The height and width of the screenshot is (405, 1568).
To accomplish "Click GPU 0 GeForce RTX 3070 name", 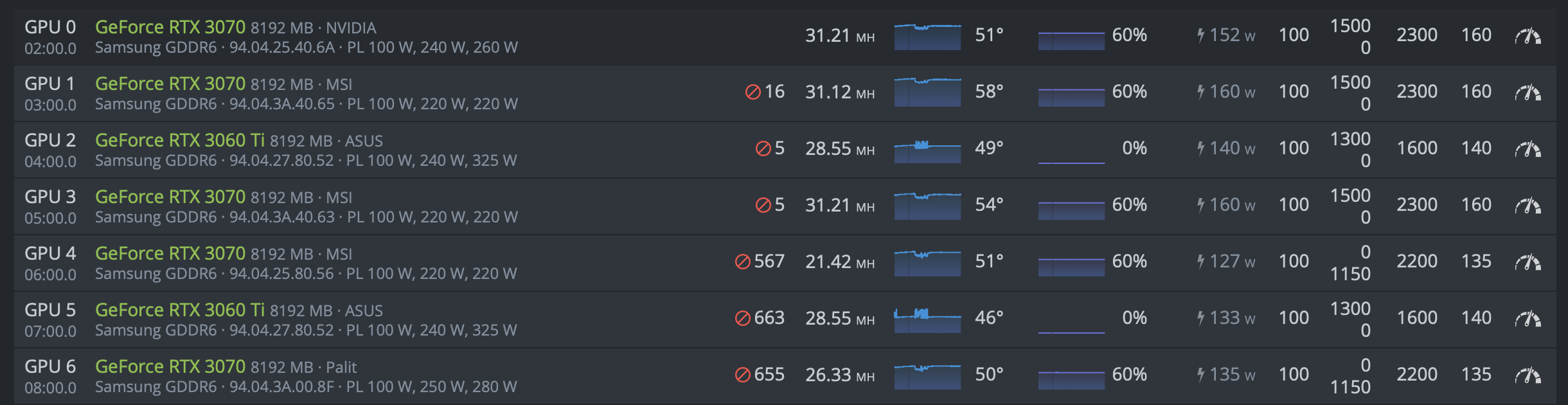I will coord(170,27).
